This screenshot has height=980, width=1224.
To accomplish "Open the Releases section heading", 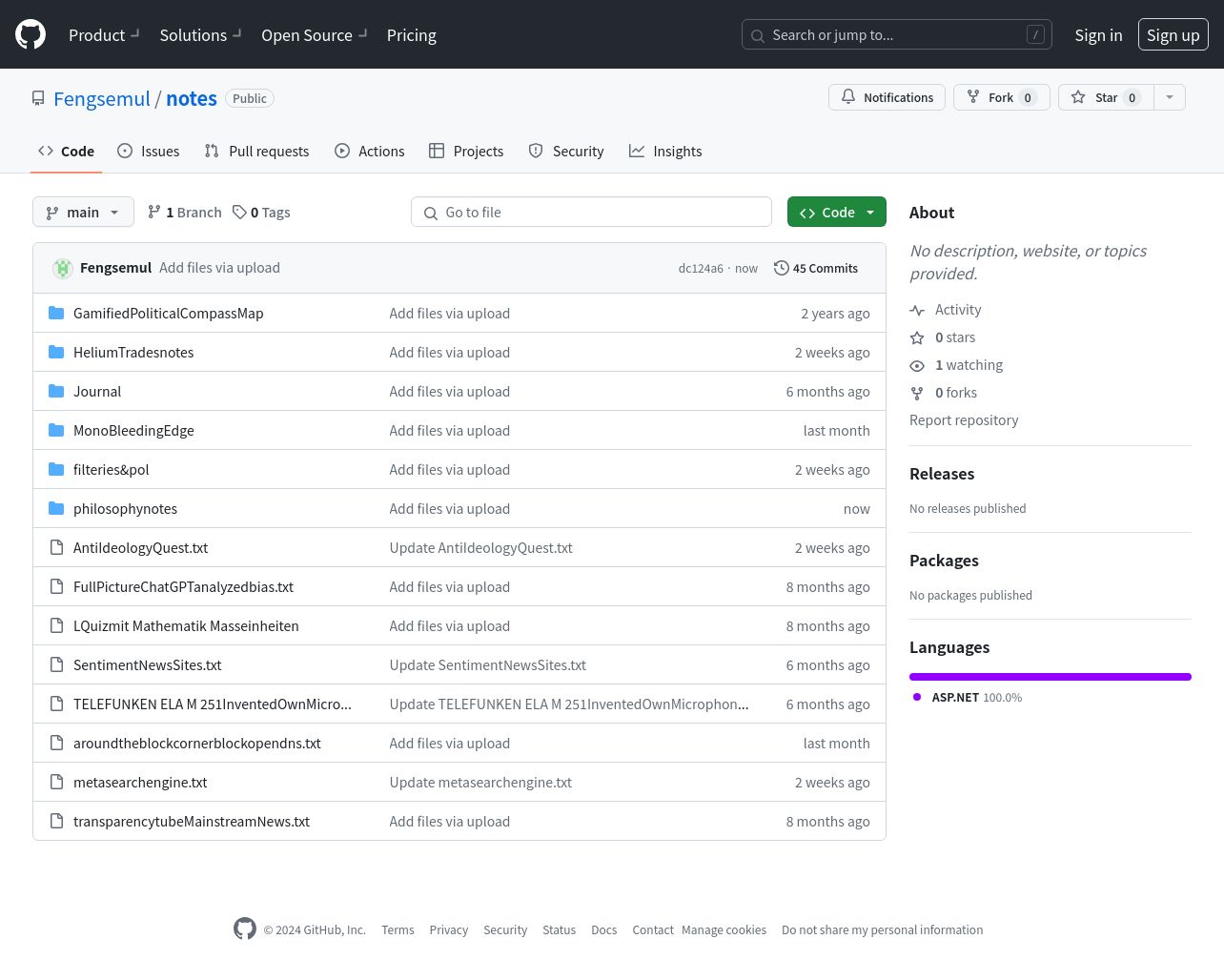I will tap(942, 474).
